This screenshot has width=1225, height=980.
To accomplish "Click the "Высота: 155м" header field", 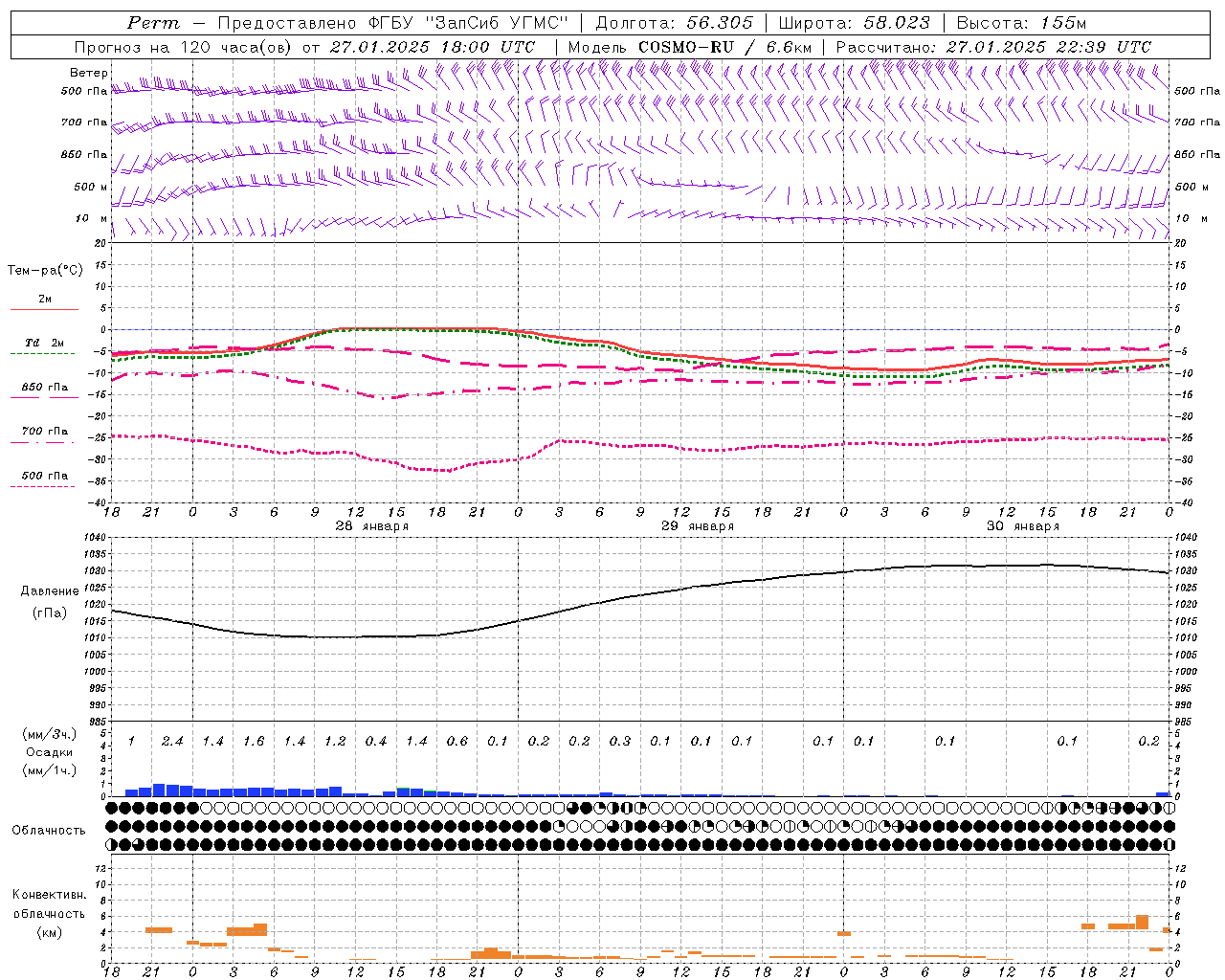I will pos(1021,23).
